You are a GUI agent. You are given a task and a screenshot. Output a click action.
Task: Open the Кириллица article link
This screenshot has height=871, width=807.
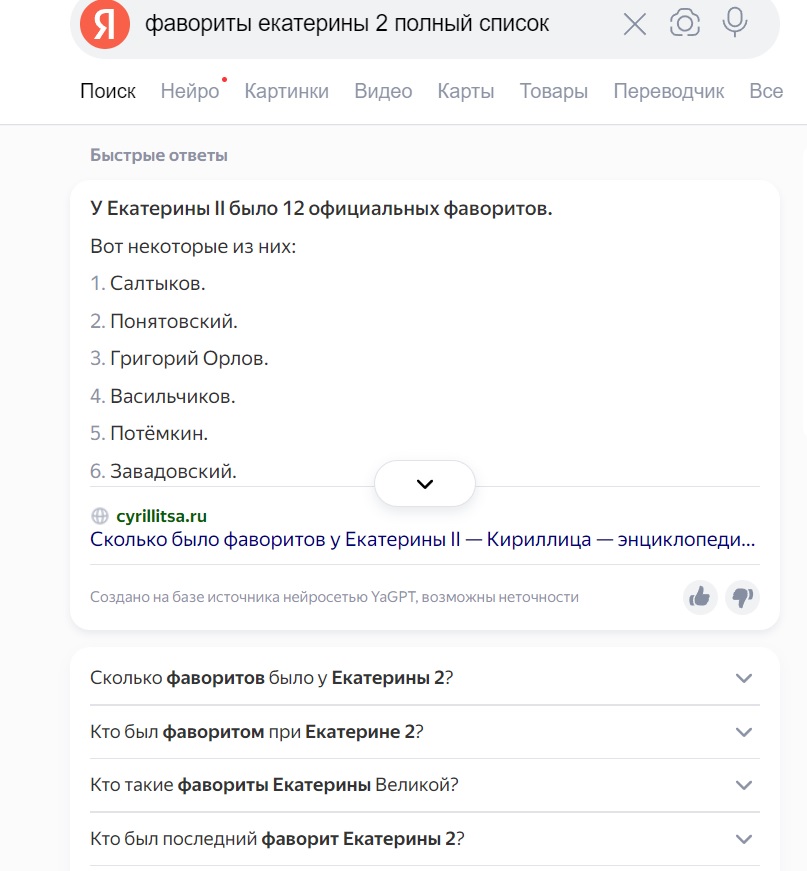[422, 540]
